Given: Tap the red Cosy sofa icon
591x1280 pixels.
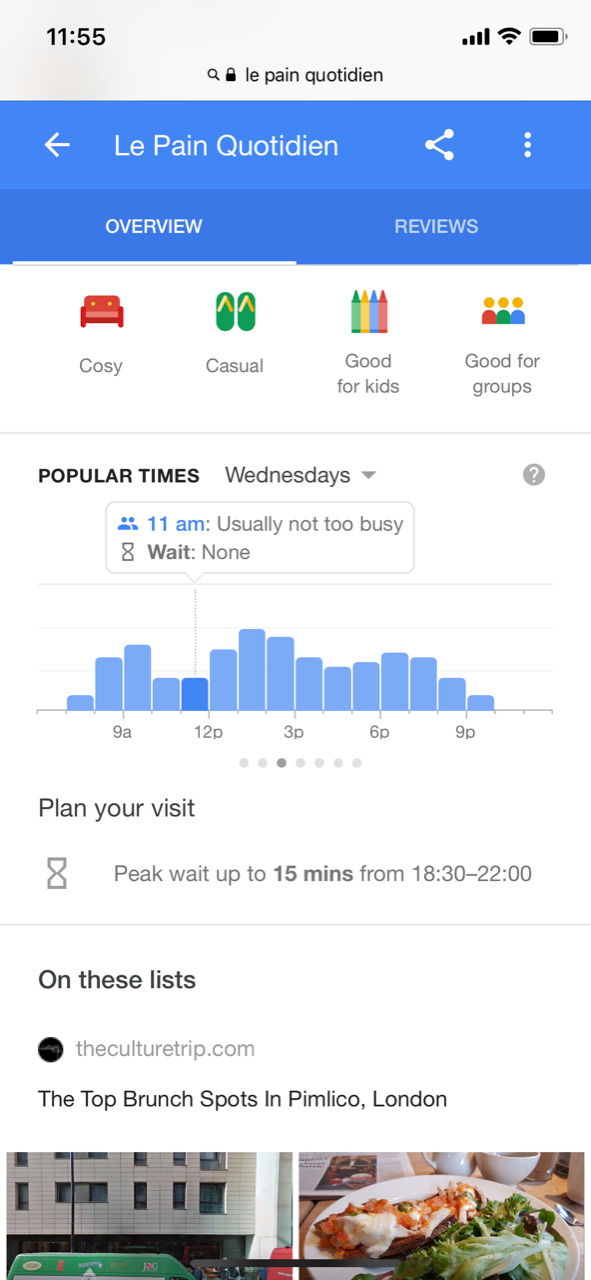Looking at the screenshot, I should tap(101, 311).
